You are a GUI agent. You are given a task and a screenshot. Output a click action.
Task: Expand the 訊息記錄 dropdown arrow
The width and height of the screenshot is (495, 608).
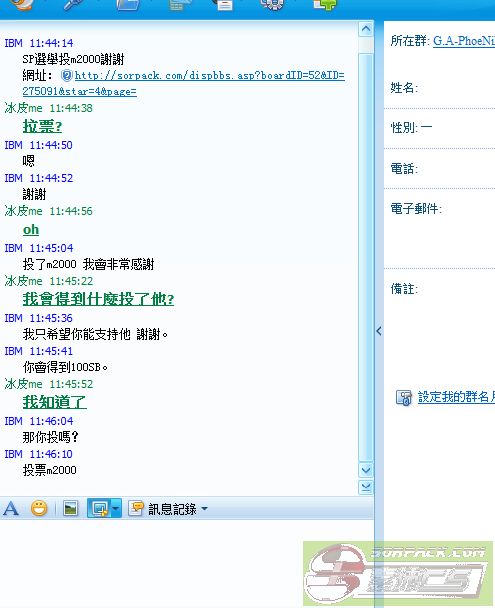point(205,508)
